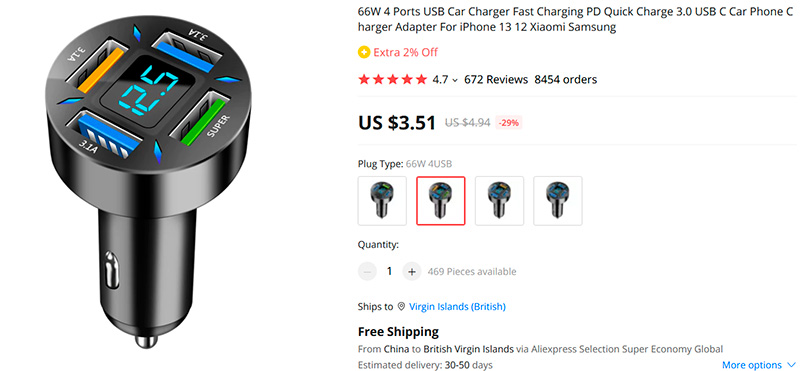Click the US $3.51 price
Screen dimensions: 800x371
pyautogui.click(x=397, y=123)
